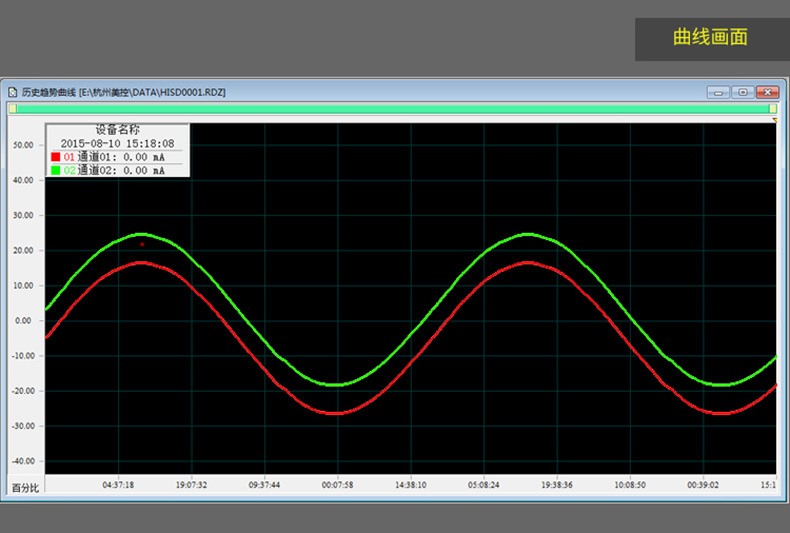Viewport: 790px width, 533px height.
Task: Select the channel 01 legend row
Action: pos(117,157)
